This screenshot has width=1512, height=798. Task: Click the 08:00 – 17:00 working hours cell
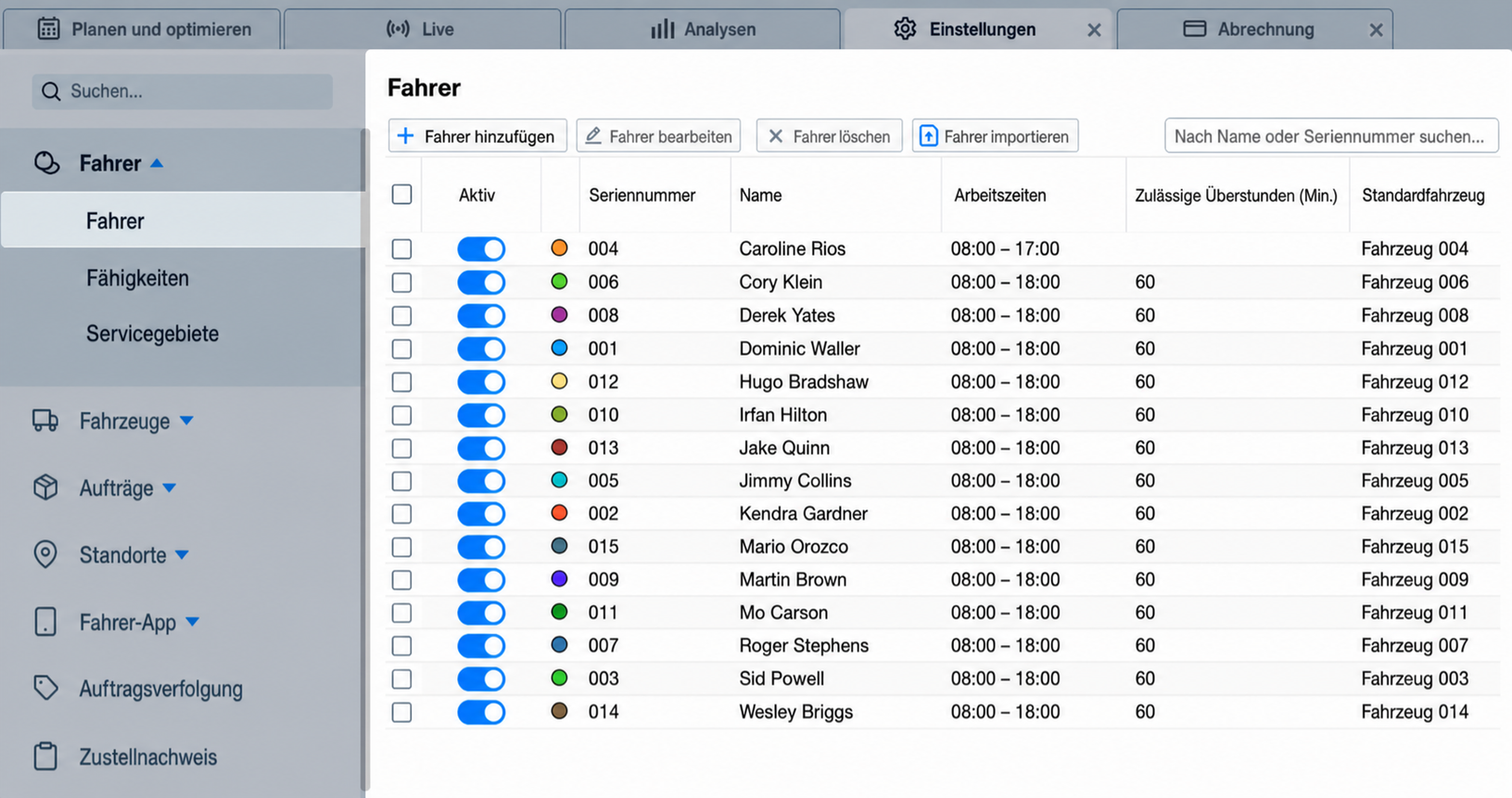1005,249
